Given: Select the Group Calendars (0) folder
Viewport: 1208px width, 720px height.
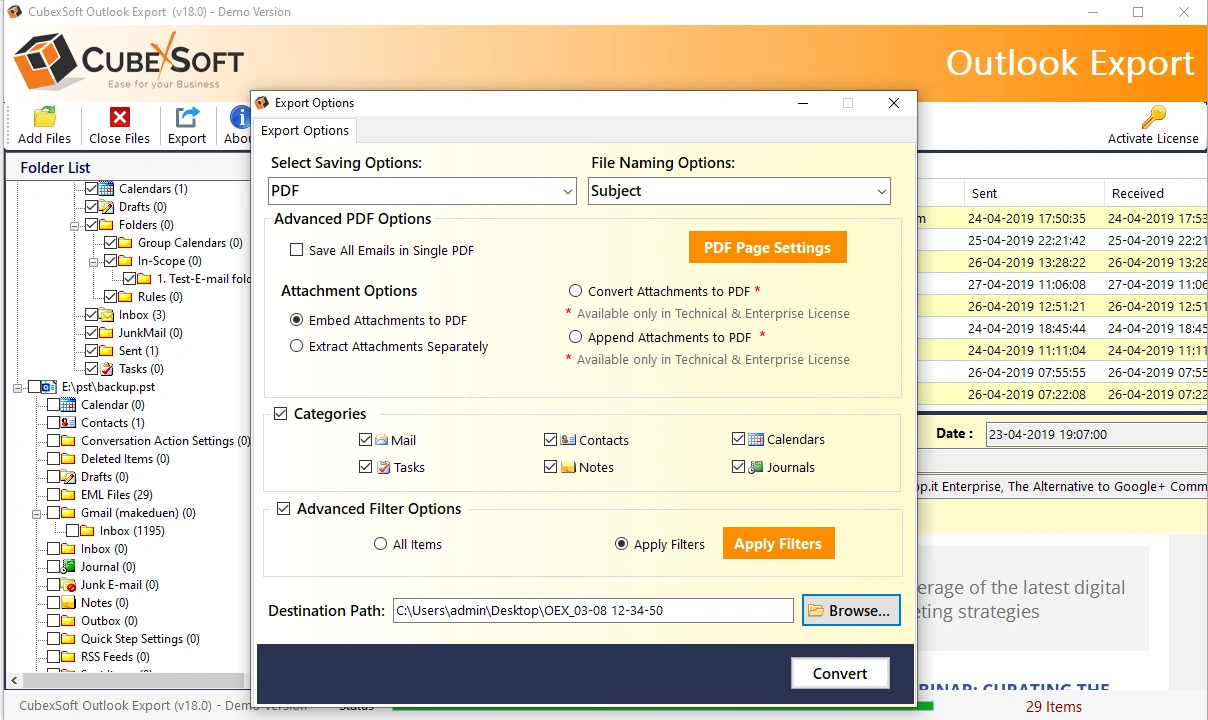Looking at the screenshot, I should point(190,243).
